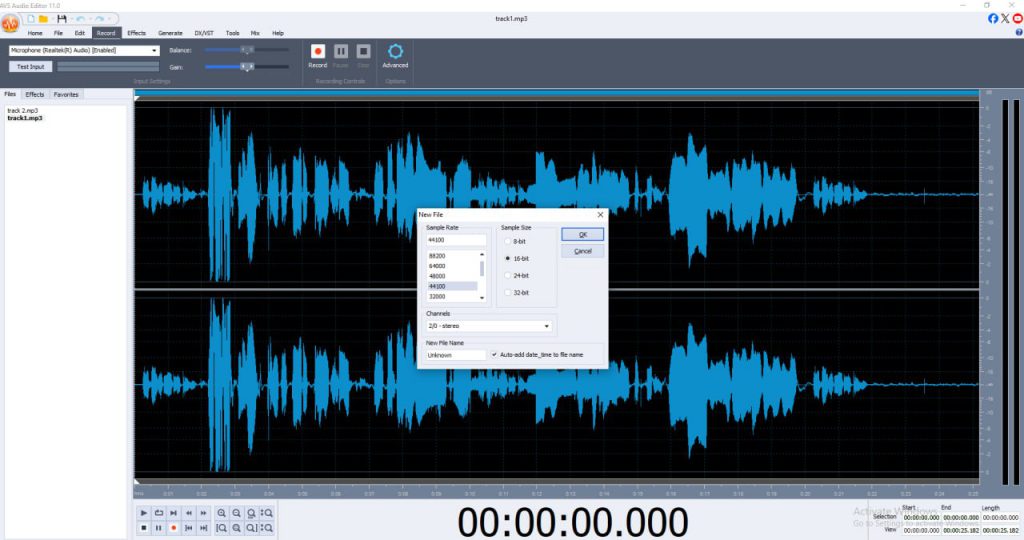
Task: Select the 24-bit sample size option
Action: click(x=508, y=275)
